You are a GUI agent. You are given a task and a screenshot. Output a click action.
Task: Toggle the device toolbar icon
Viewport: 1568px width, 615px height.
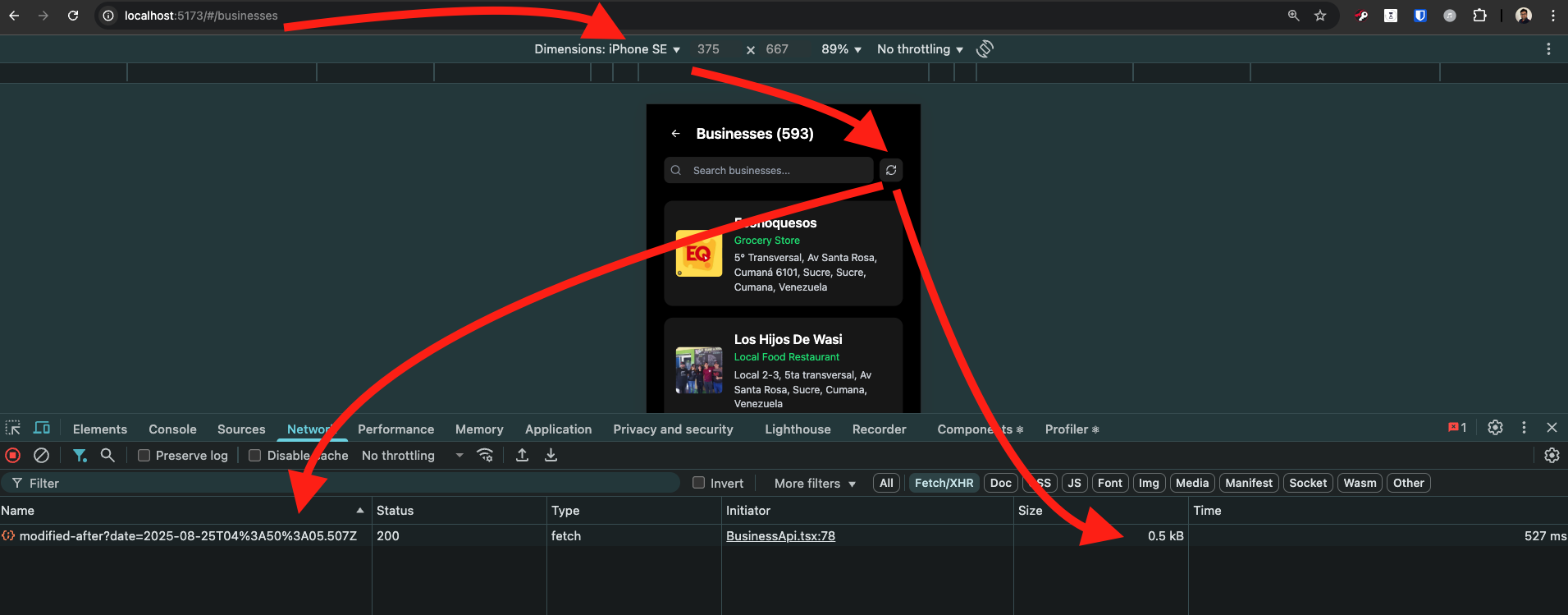tap(42, 428)
